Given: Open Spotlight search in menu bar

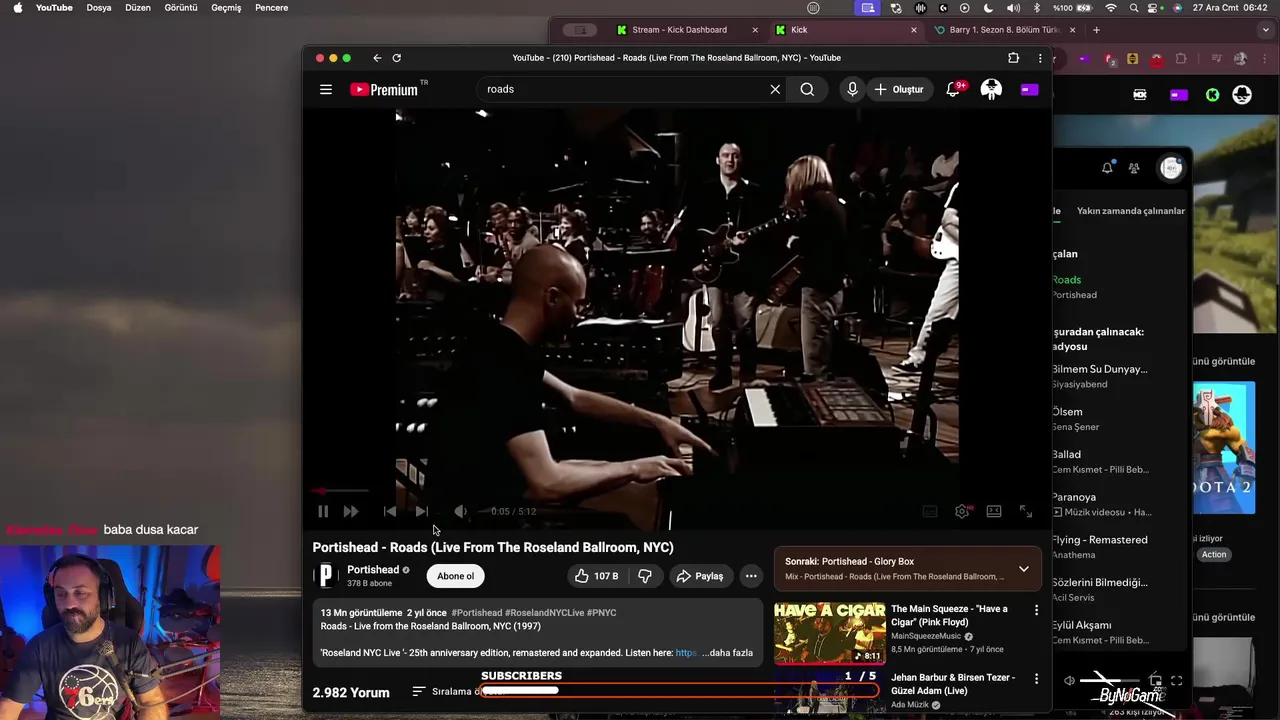Looking at the screenshot, I should [1133, 8].
